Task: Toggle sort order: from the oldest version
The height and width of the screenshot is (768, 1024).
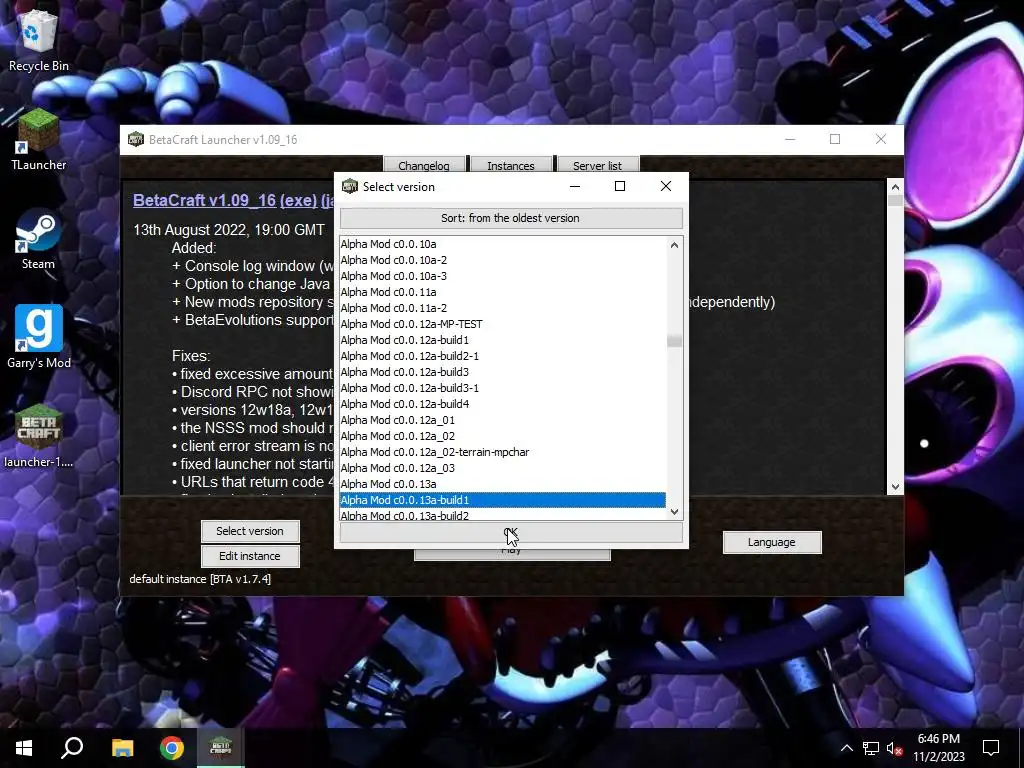Action: tap(511, 218)
